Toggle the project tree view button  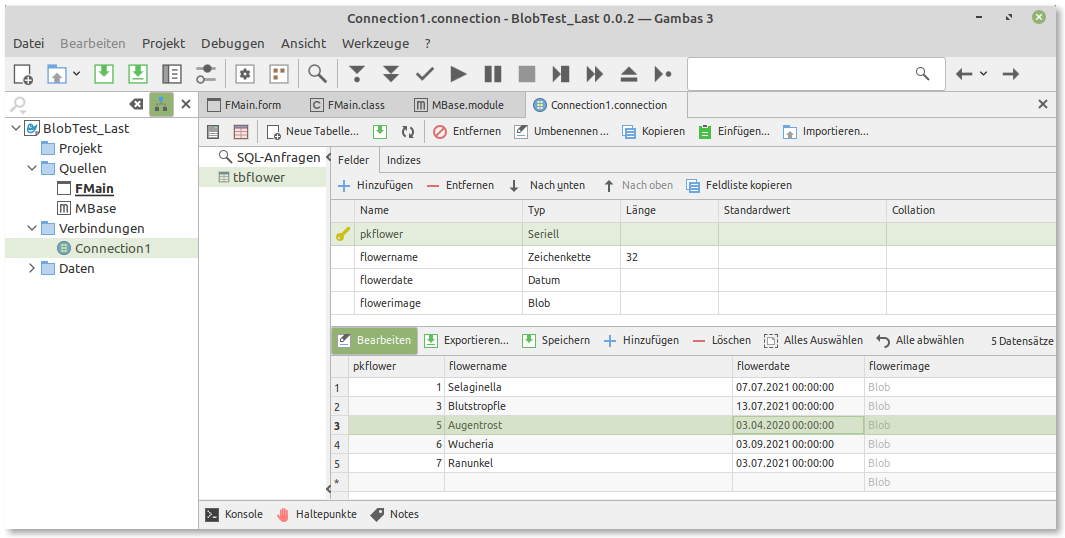pyautogui.click(x=161, y=104)
